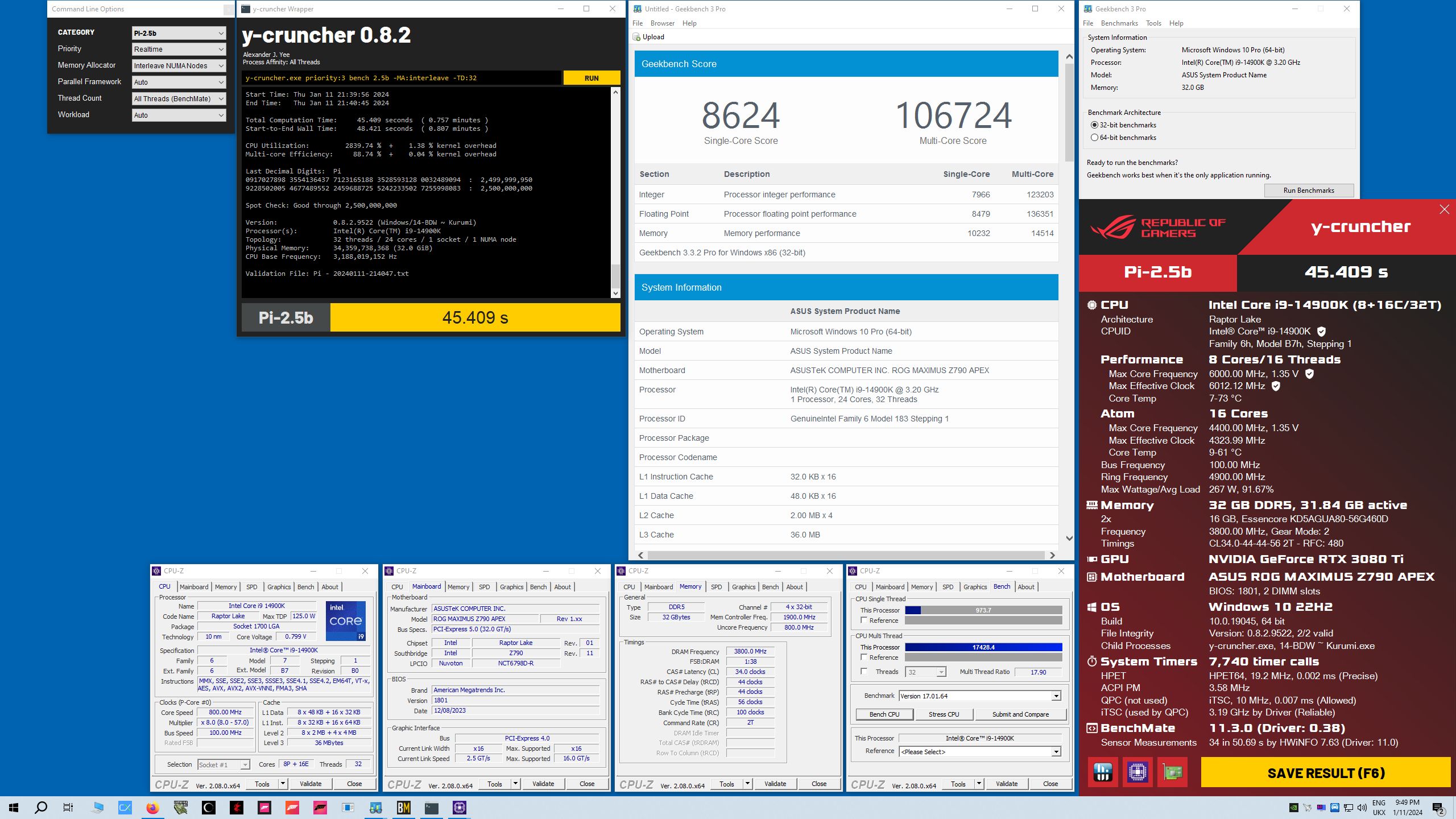This screenshot has width=1456, height=819.
Task: Open the HWiNFO icon in BenchMate panel
Action: [x=1102, y=772]
